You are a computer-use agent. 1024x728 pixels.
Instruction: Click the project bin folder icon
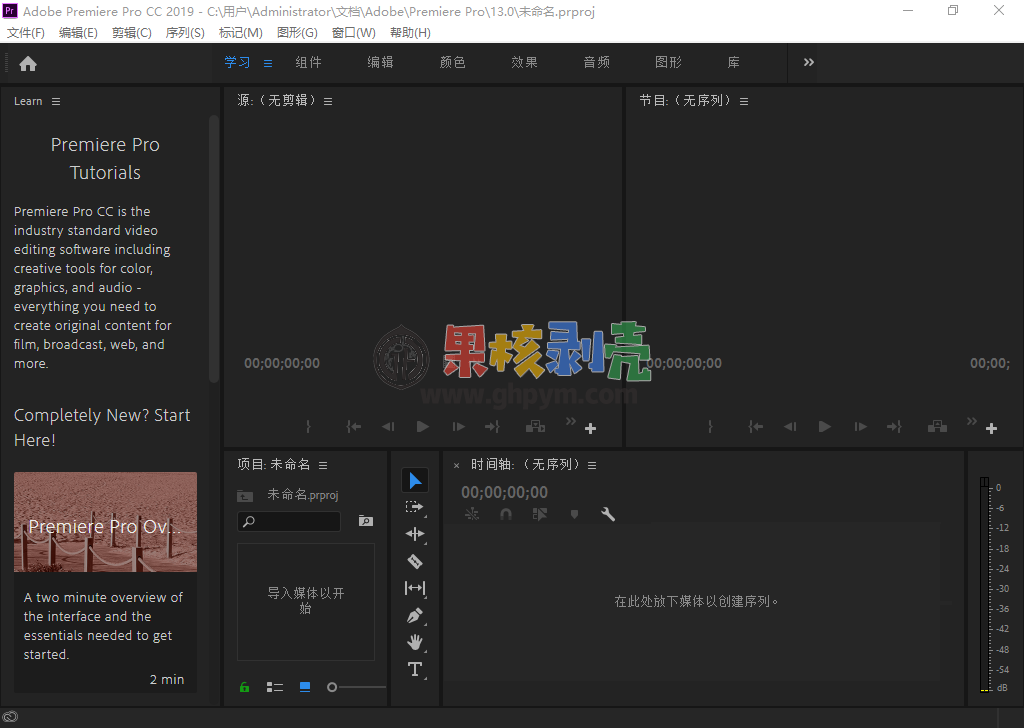[245, 496]
